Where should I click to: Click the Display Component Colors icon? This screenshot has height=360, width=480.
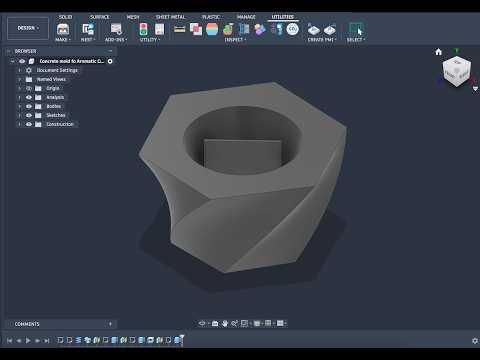(x=276, y=29)
